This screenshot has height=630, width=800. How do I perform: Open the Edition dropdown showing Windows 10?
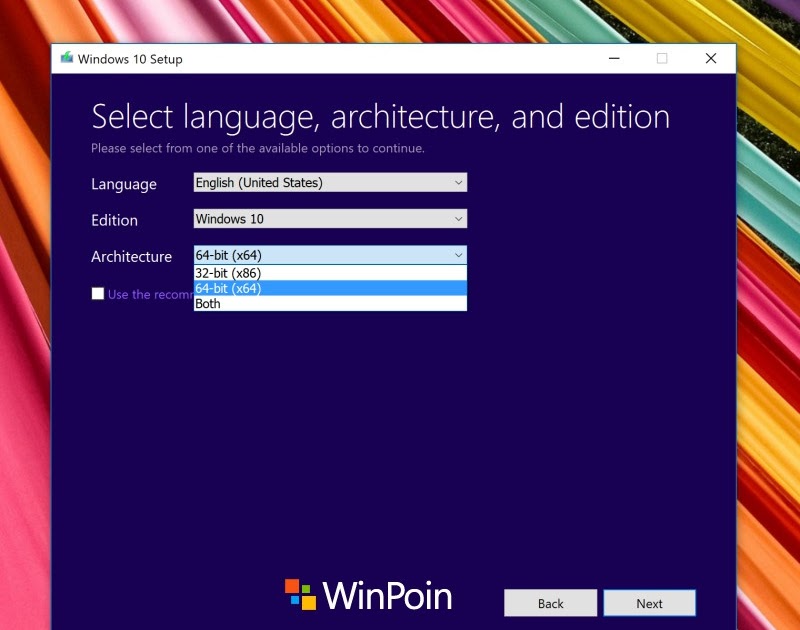point(330,219)
